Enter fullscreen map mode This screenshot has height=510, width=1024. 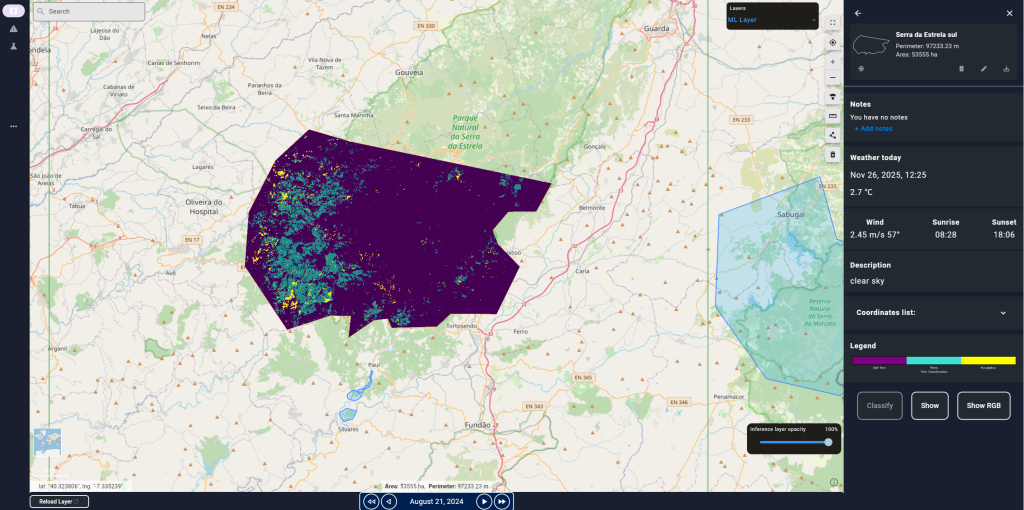point(832,22)
